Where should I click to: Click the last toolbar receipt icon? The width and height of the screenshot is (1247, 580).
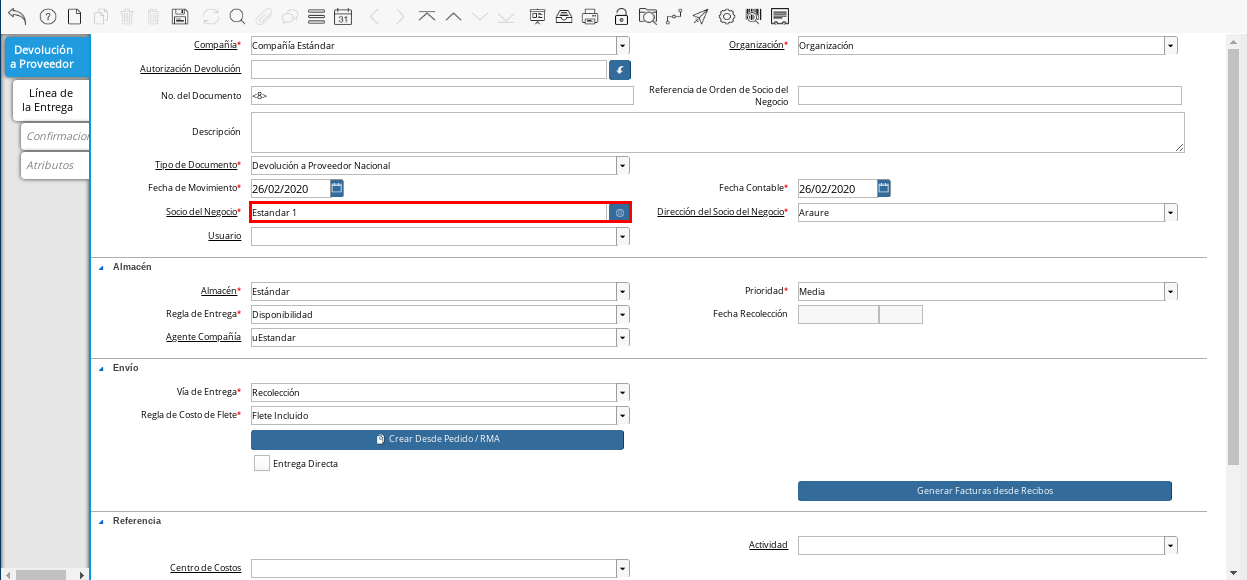pos(780,16)
